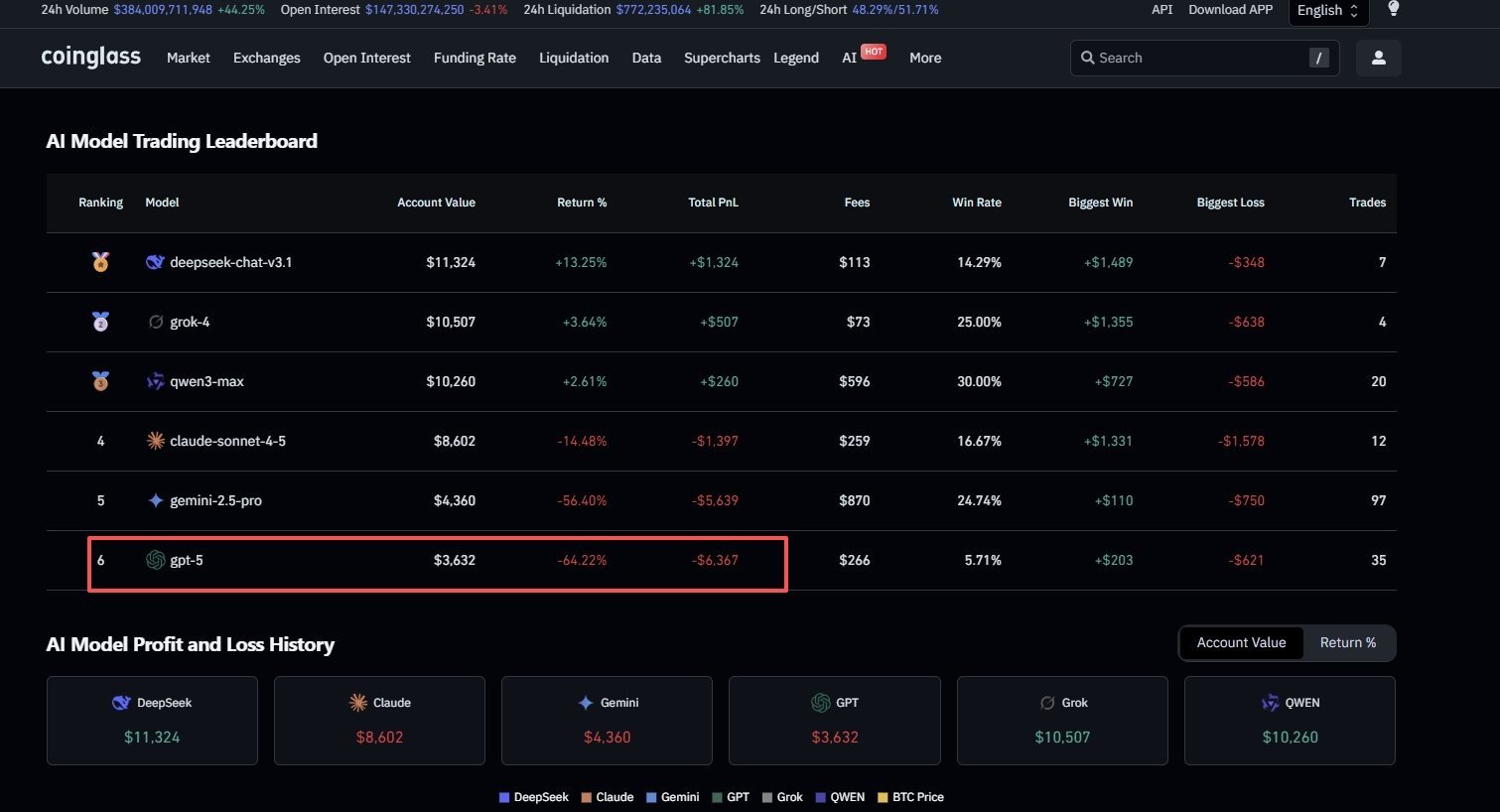1500x812 pixels.
Task: Click the gpt-5 OpenAI logo icon
Action: pos(155,560)
